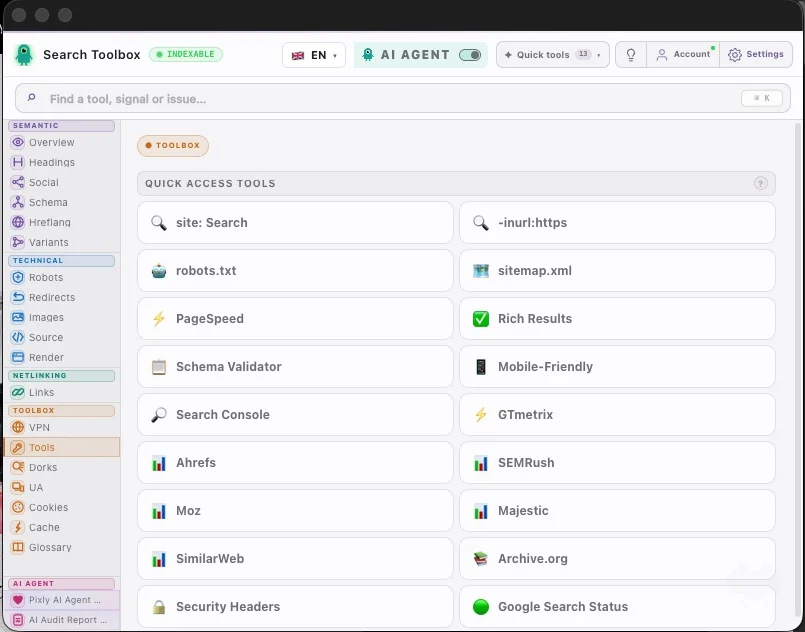This screenshot has height=632, width=805.
Task: Open the robots.txt tool
Action: 295,271
